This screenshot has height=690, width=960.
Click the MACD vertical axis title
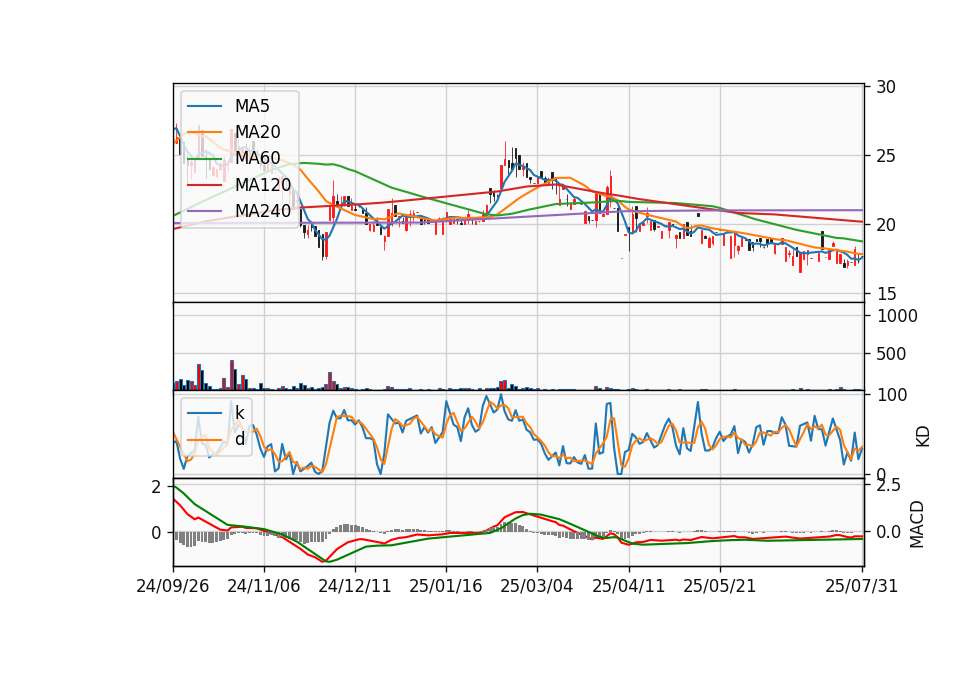(x=917, y=524)
